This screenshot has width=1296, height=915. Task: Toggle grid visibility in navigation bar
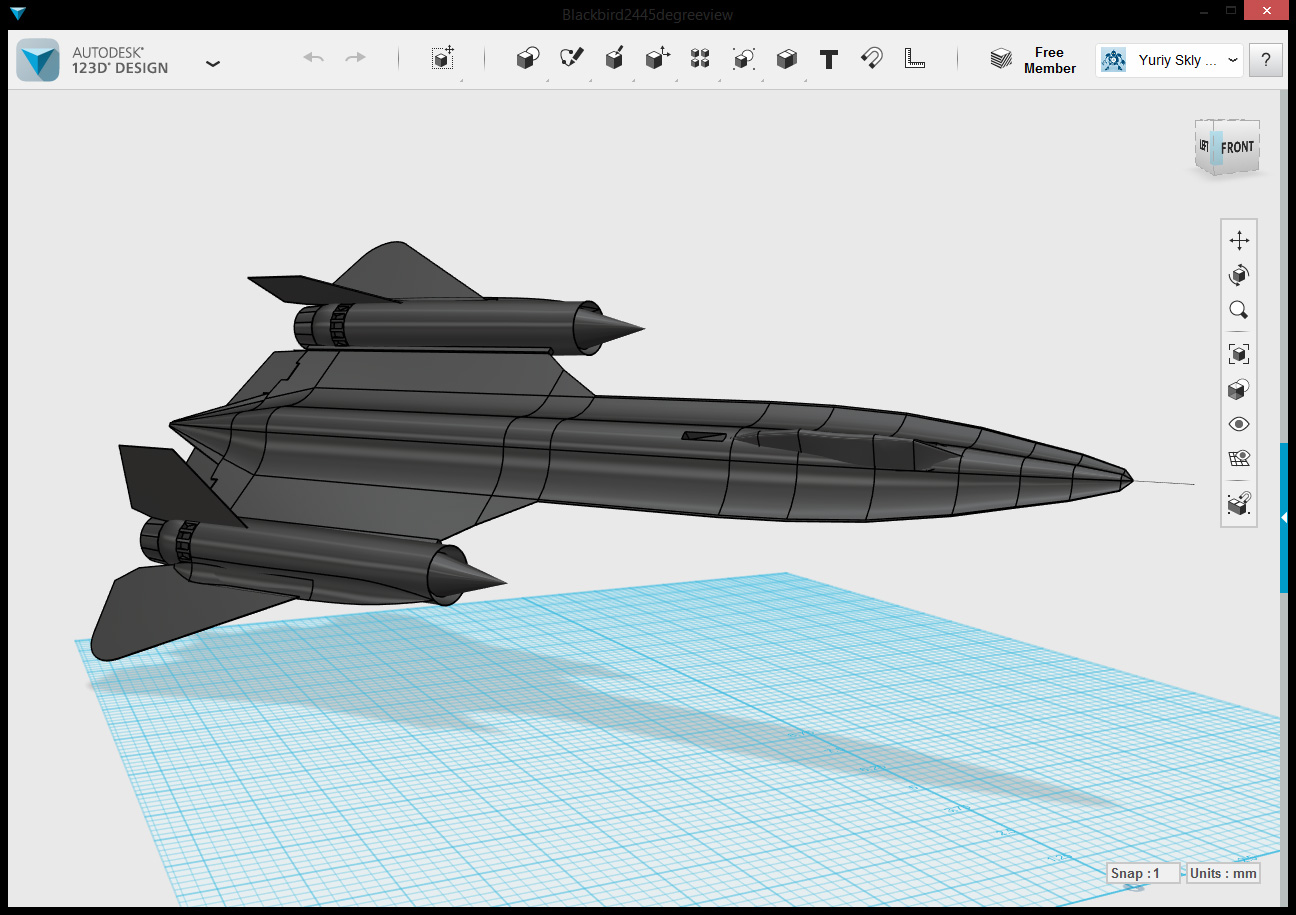coord(1239,459)
